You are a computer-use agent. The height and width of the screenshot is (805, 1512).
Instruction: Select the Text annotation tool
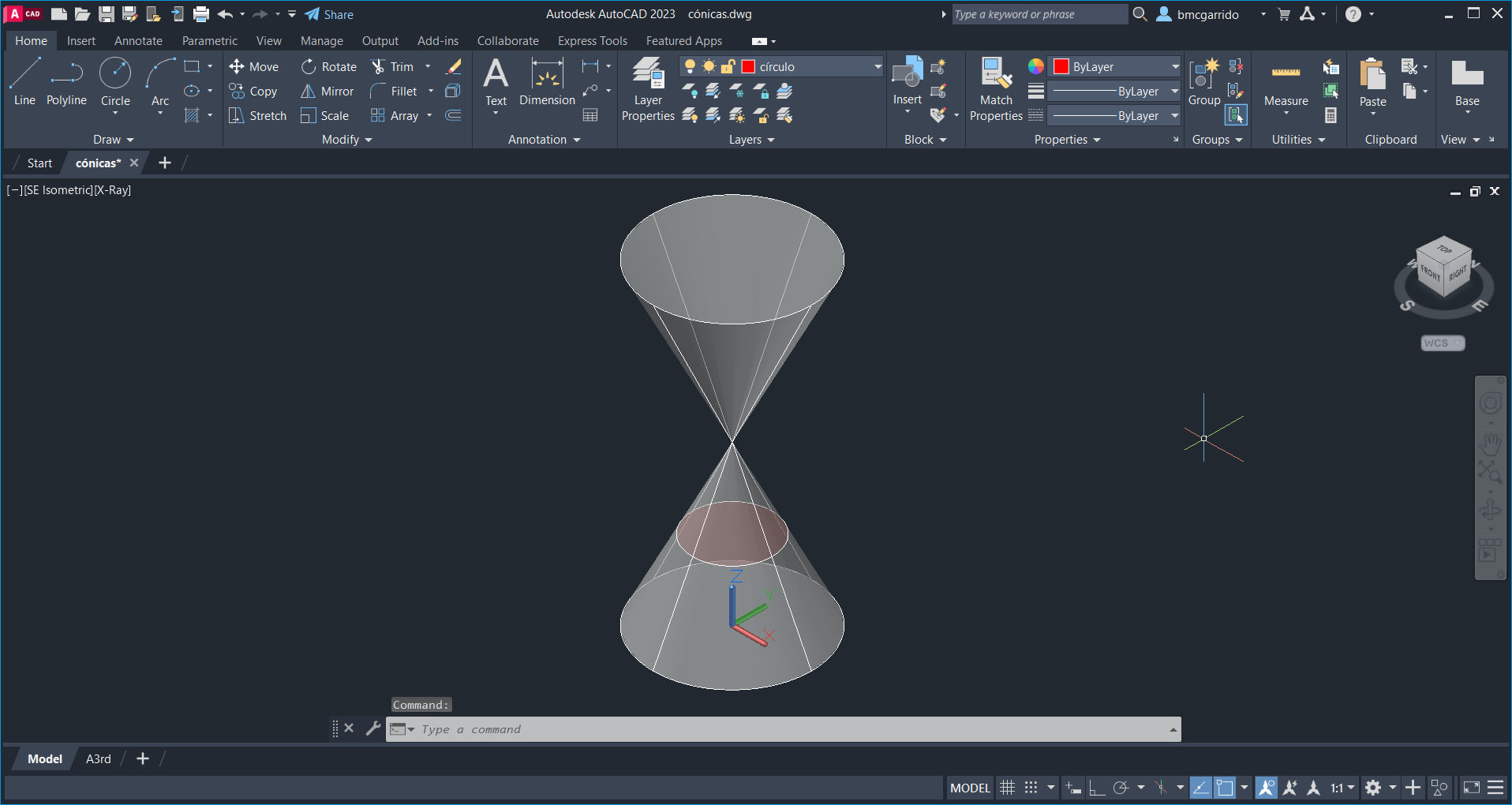coord(496,81)
